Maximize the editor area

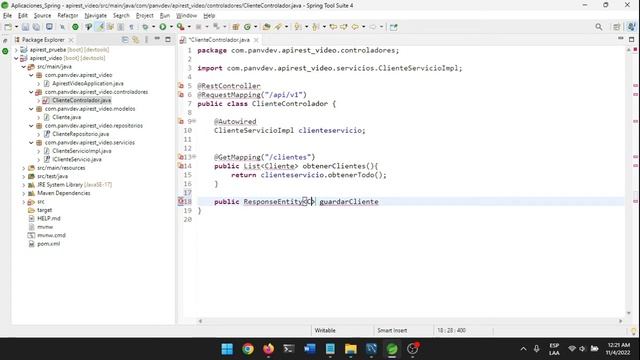pos(631,40)
